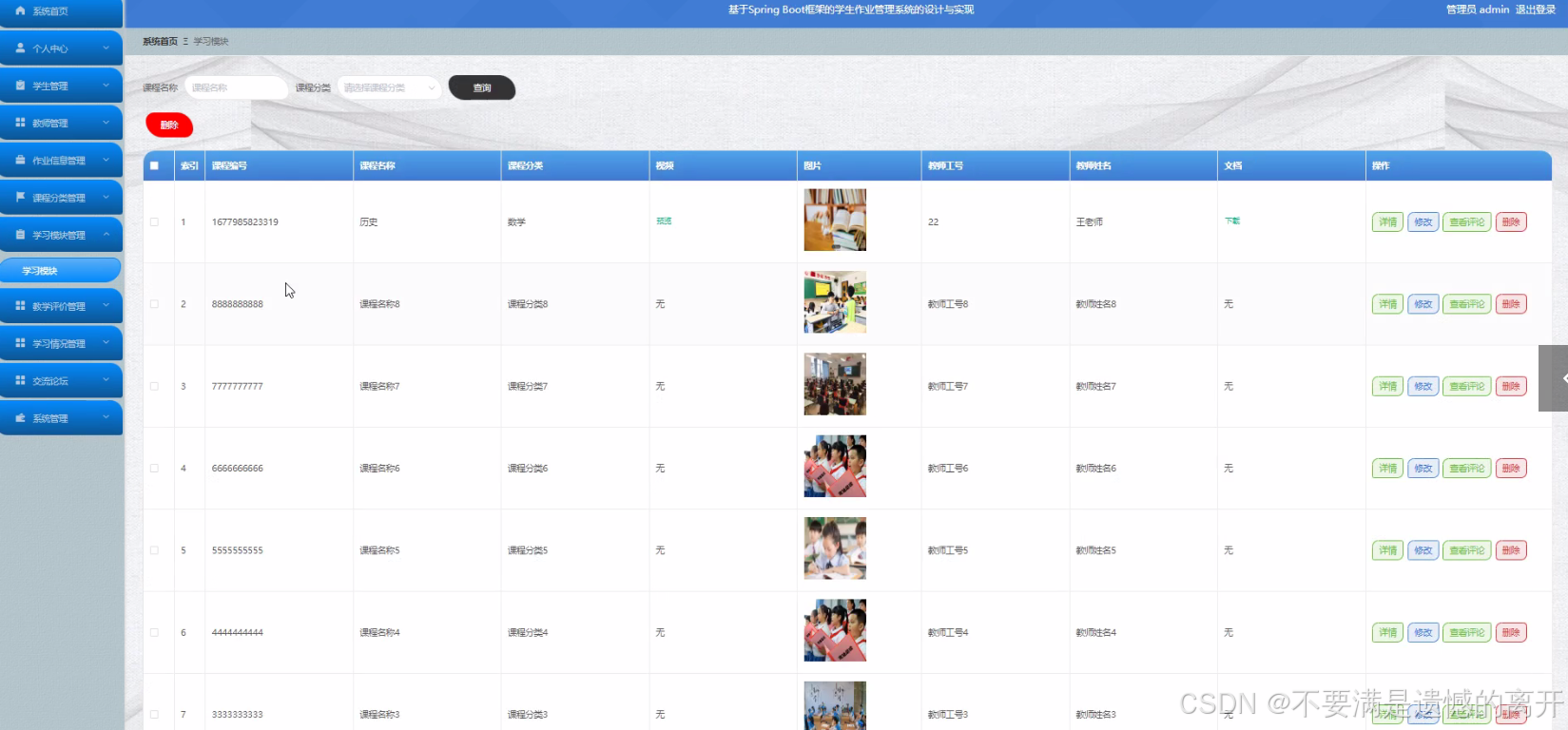The height and width of the screenshot is (730, 1568).
Task: Click the icon for 系统管理
Action: click(20, 417)
